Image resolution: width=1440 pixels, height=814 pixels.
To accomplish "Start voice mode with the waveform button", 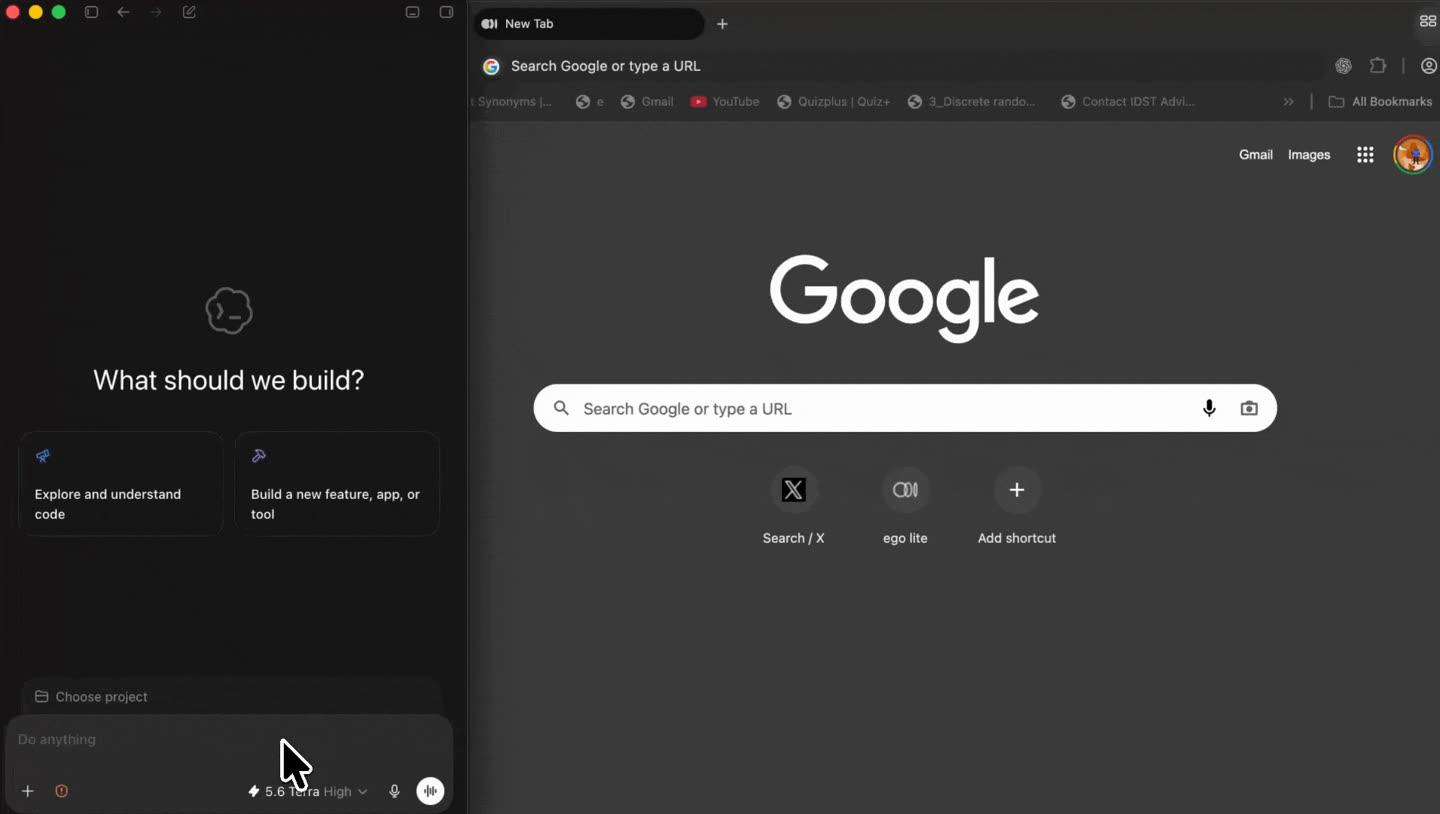I will point(430,791).
